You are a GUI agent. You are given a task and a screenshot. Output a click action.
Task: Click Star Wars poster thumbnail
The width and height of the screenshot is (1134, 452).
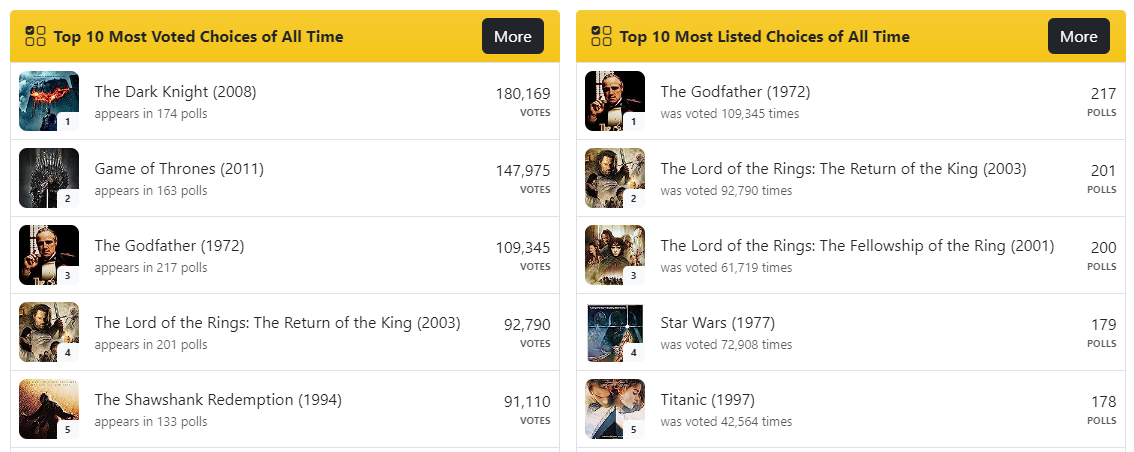click(614, 332)
